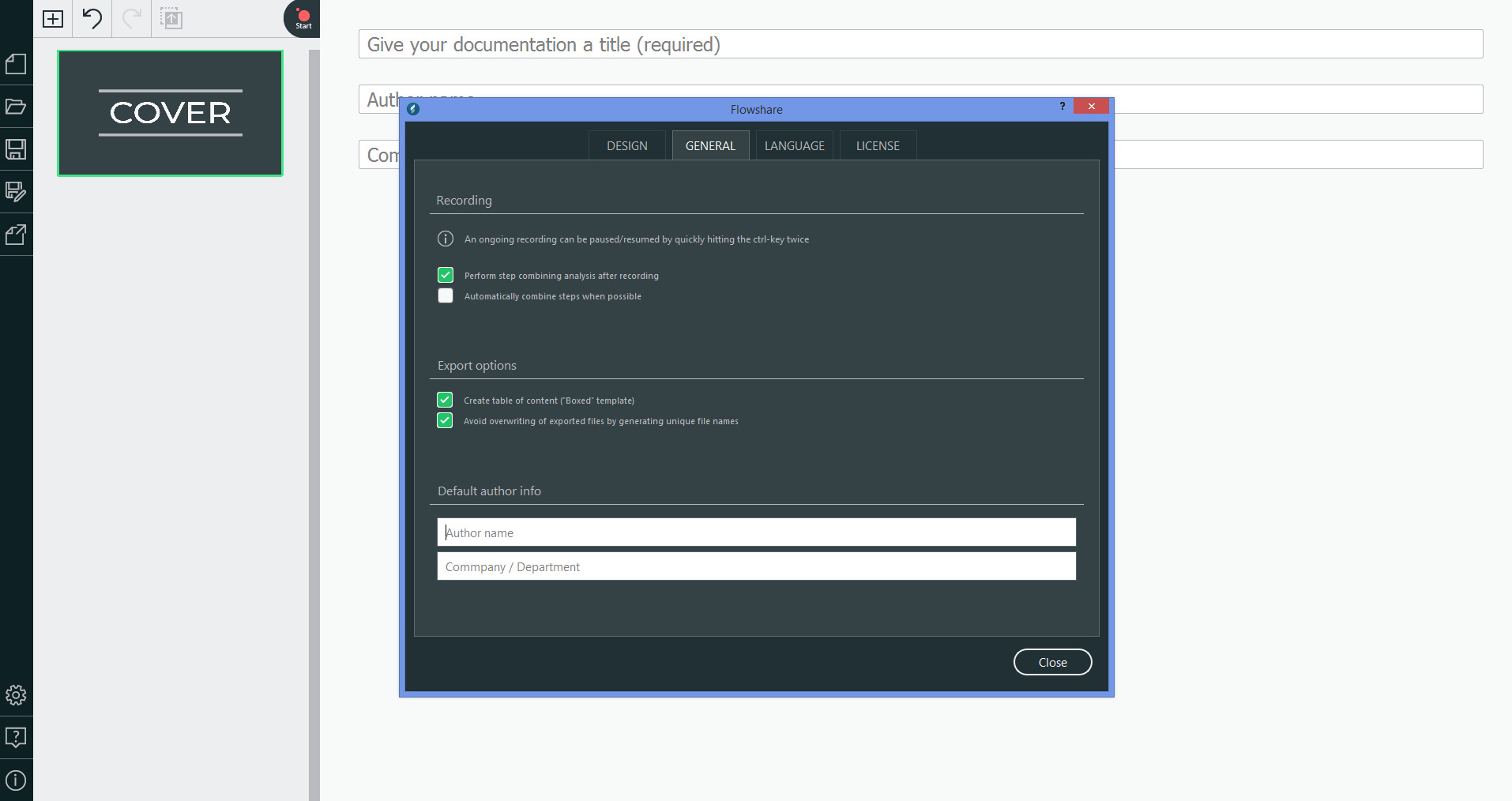Disable step combining analysis after recording
The height and width of the screenshot is (801, 1512).
tap(446, 275)
